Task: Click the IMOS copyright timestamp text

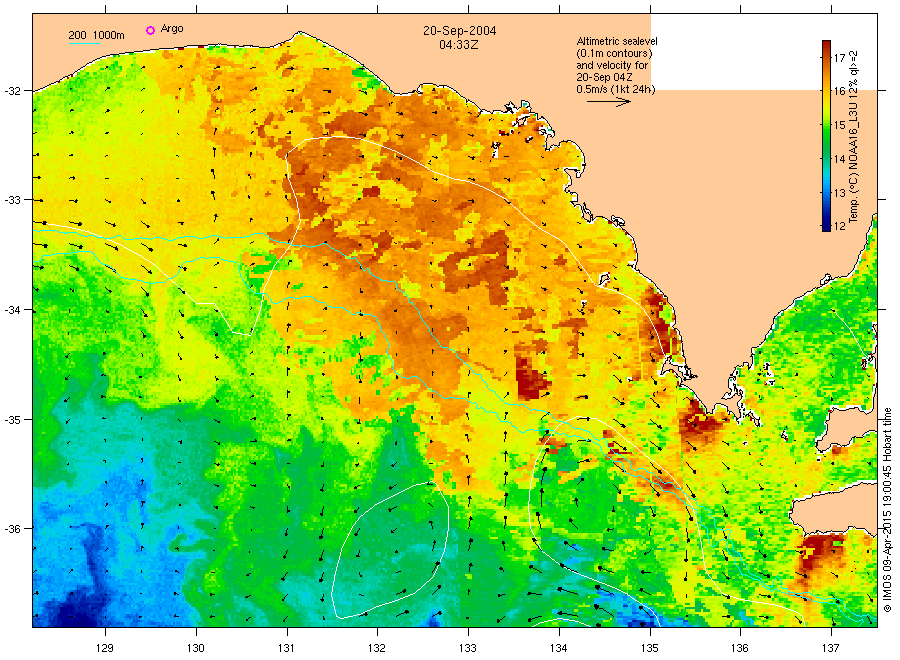Action: point(887,510)
